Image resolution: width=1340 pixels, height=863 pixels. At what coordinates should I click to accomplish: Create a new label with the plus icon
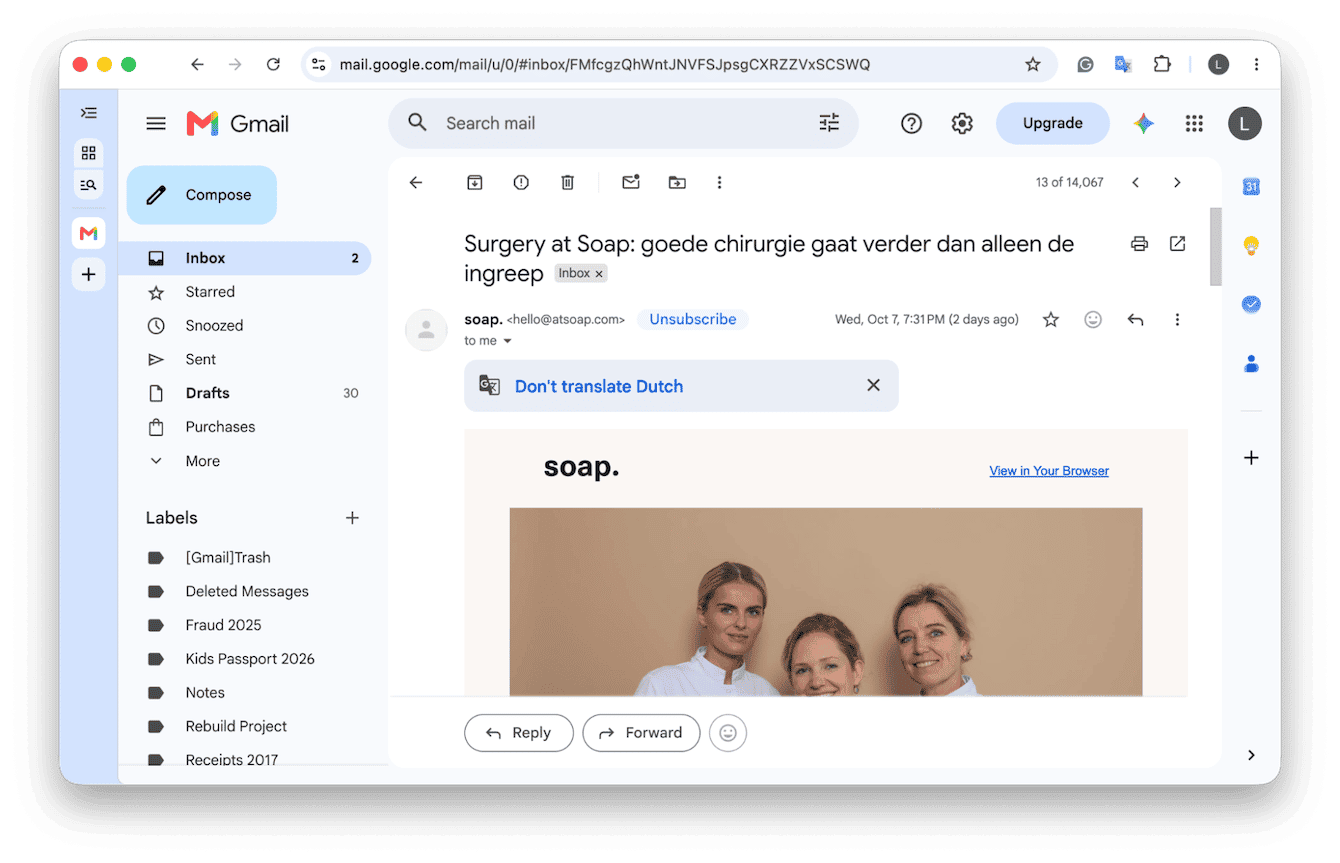pos(352,518)
